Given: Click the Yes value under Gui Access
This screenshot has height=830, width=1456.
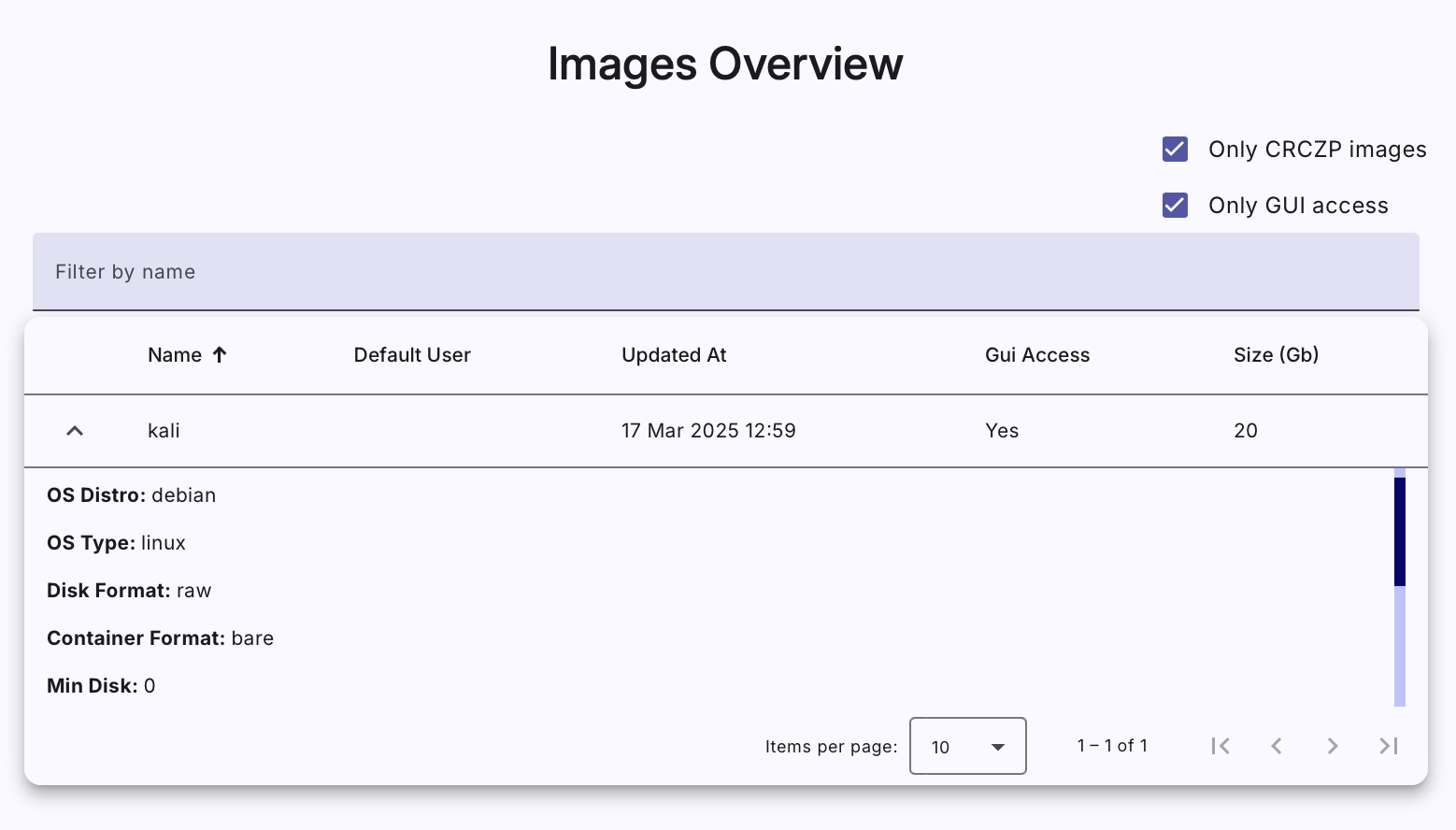Looking at the screenshot, I should [x=1002, y=431].
